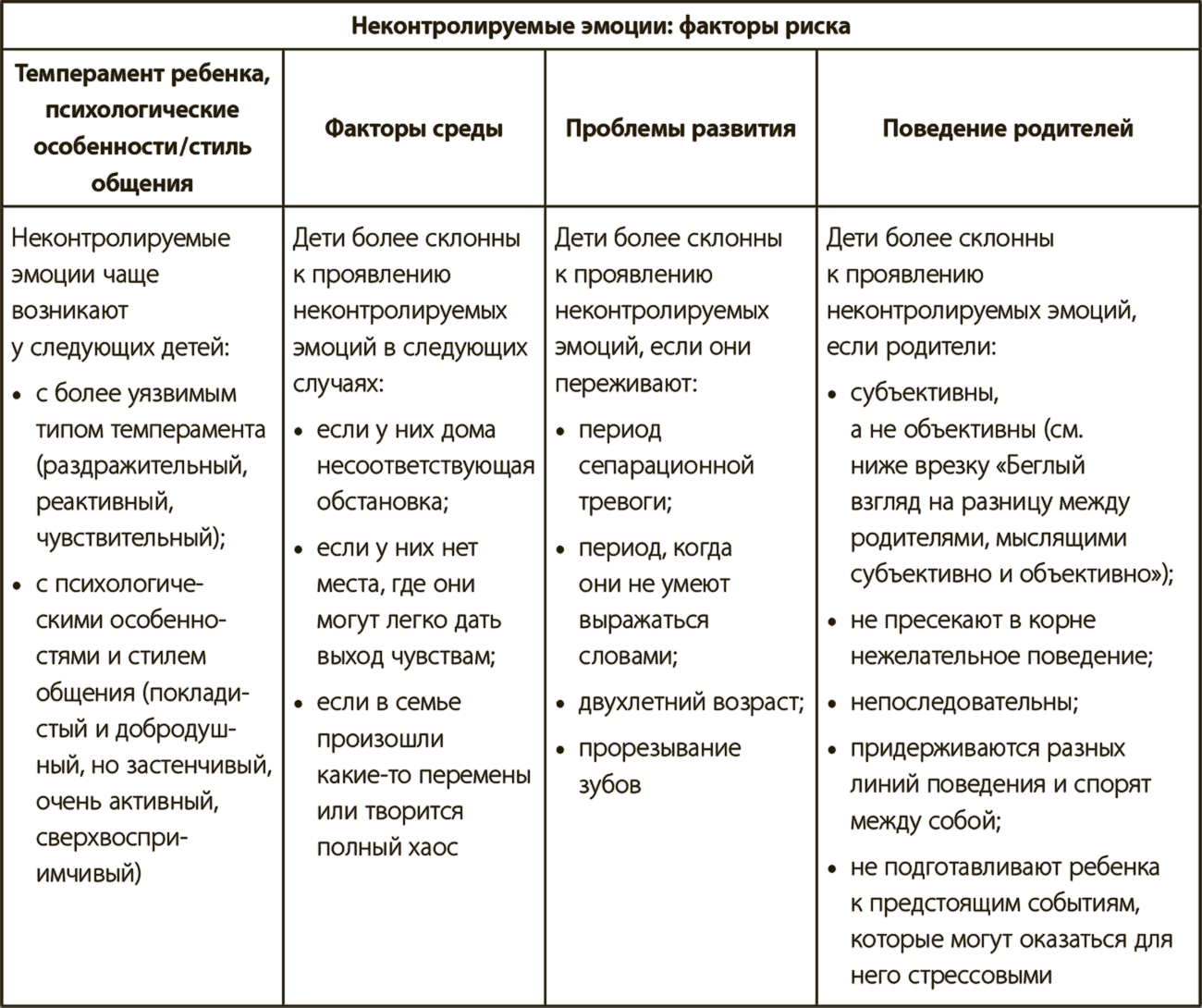The image size is (1202, 1008).
Task: Click the table title "Неконтролируемые эмоции: факторы риска"
Action: [x=601, y=27]
